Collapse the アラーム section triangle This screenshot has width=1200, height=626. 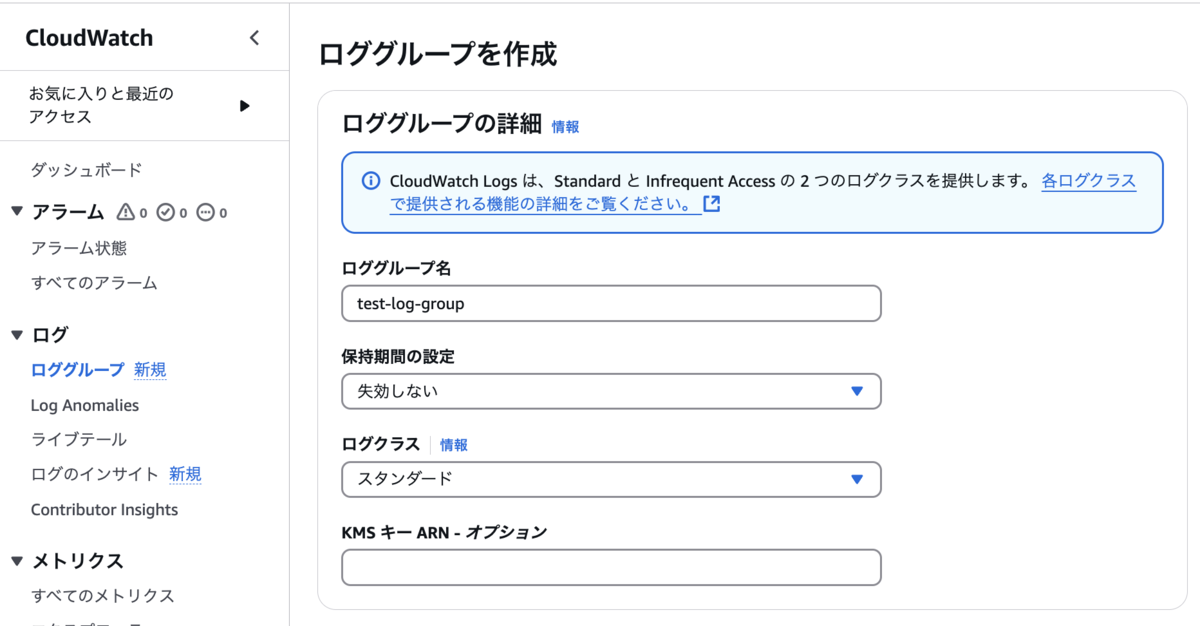tap(16, 211)
